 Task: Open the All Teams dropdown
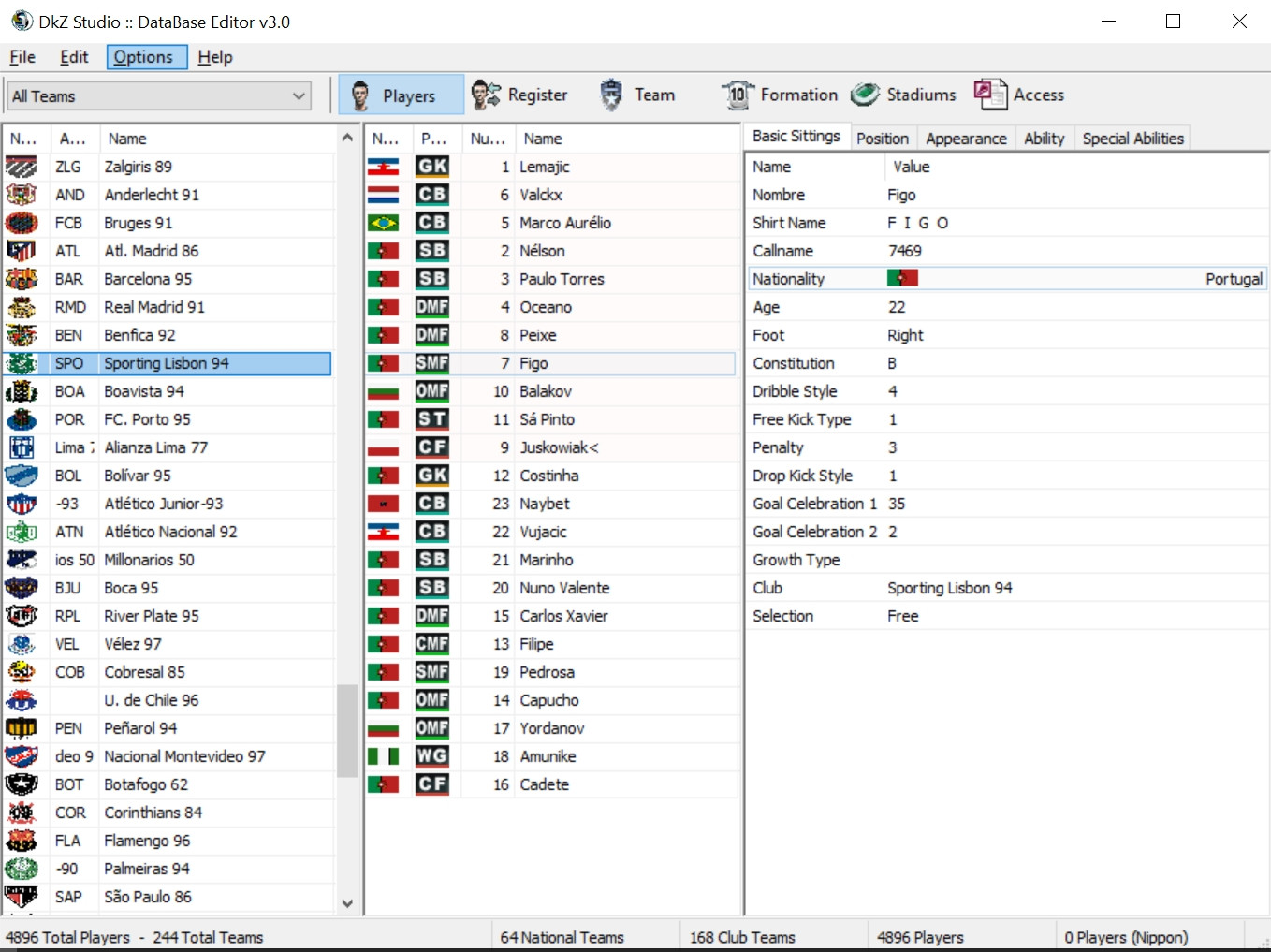click(159, 95)
